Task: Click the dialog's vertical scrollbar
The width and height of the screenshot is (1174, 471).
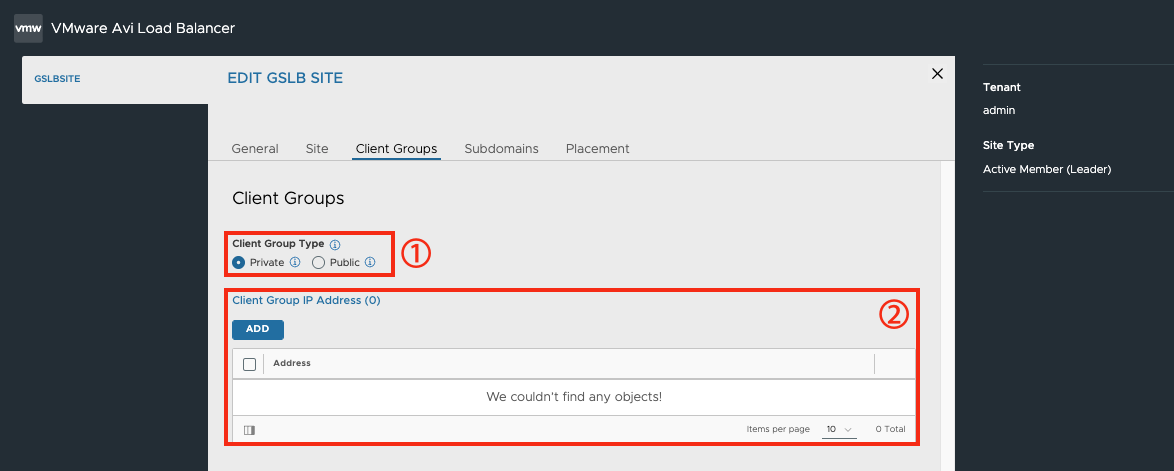Action: 947,314
